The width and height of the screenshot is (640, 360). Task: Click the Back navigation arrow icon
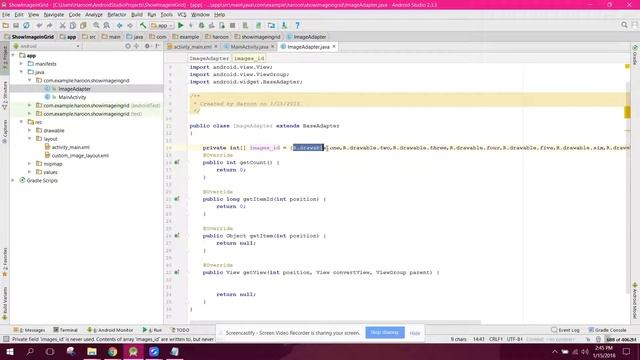120,25
